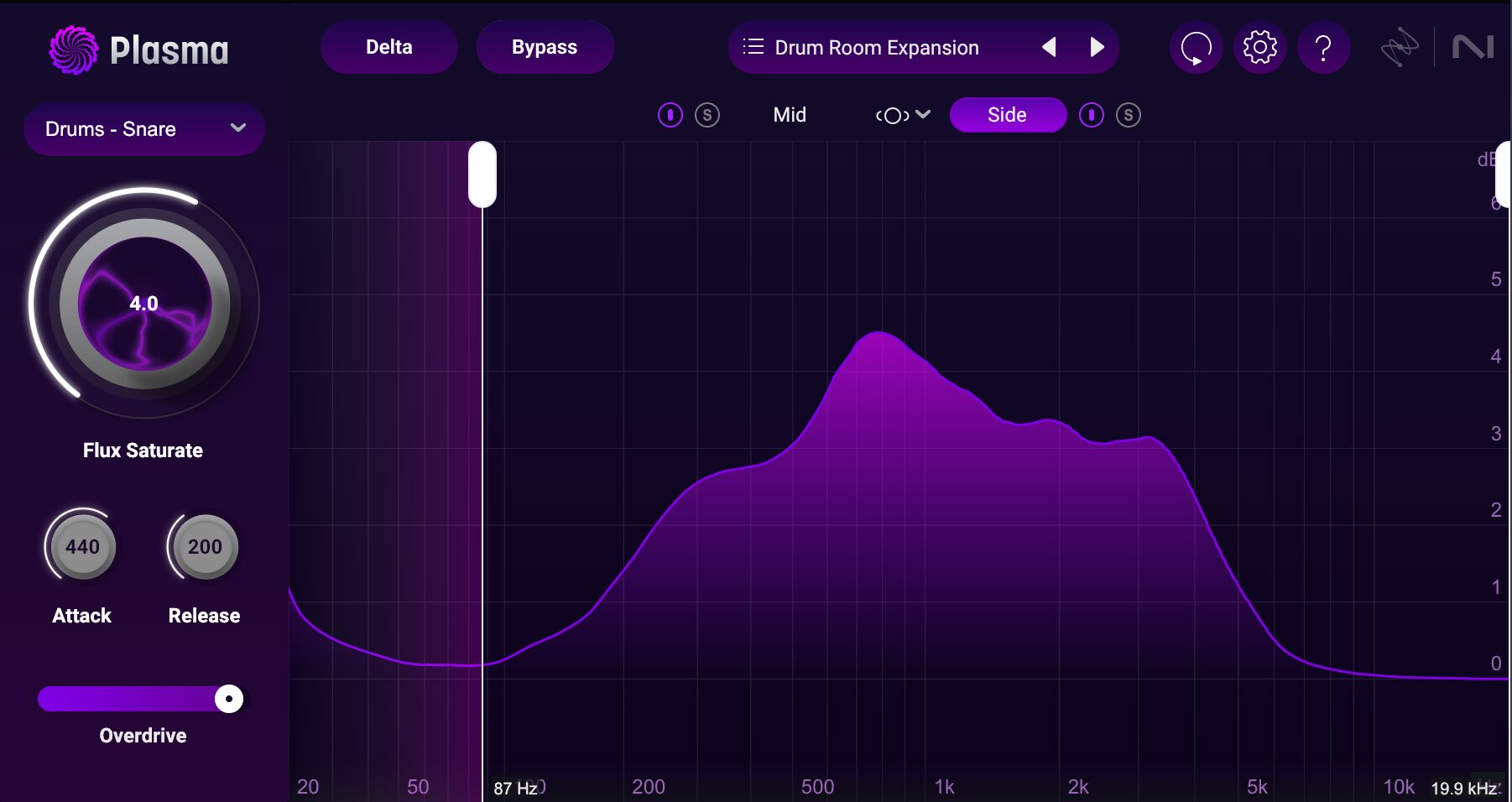This screenshot has width=1512, height=802.
Task: Click the Release knob set to 200
Action: (x=205, y=546)
